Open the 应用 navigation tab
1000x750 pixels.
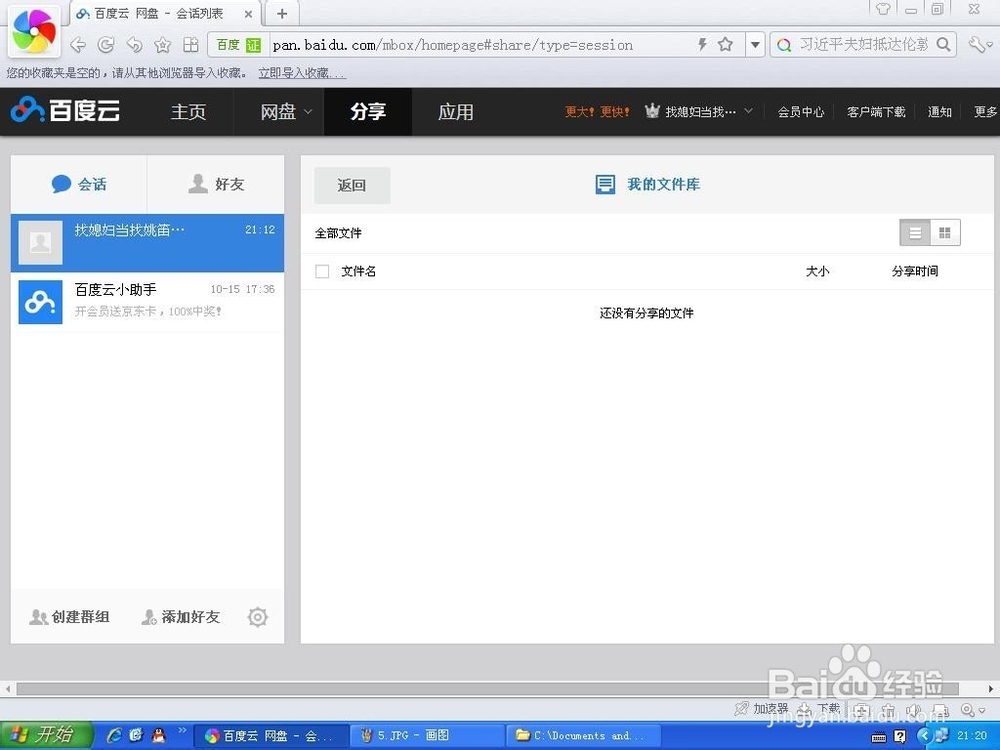point(455,112)
